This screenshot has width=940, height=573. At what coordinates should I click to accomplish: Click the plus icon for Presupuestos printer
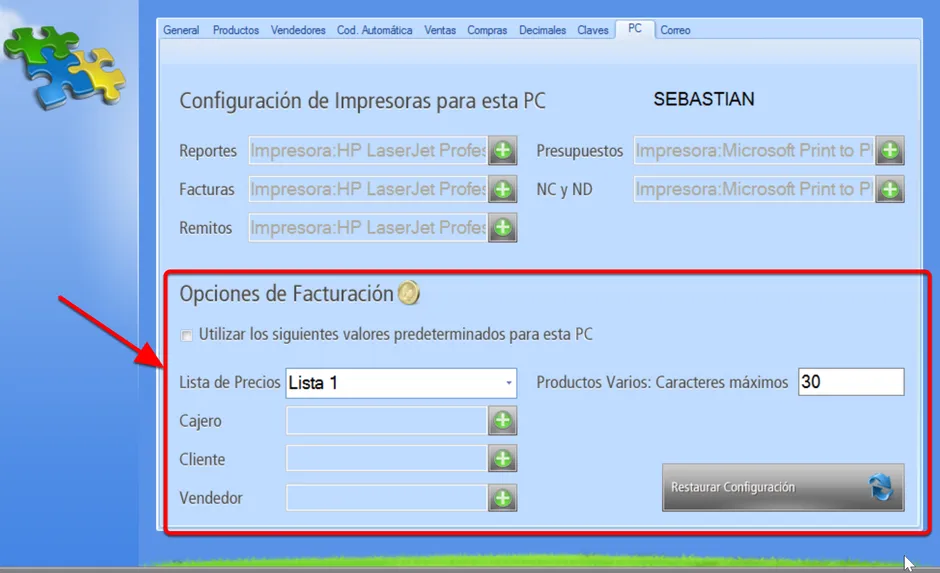tap(890, 150)
